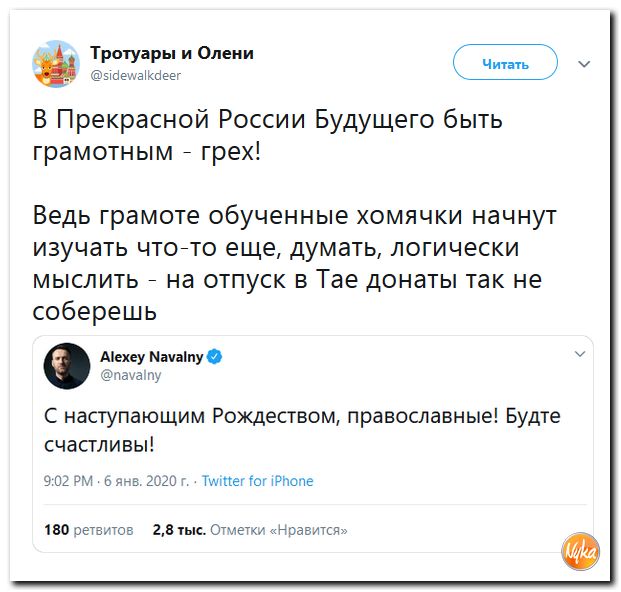This screenshot has width=621, height=592.
Task: Click the 9:02 PM tweet time
Action: 70,481
